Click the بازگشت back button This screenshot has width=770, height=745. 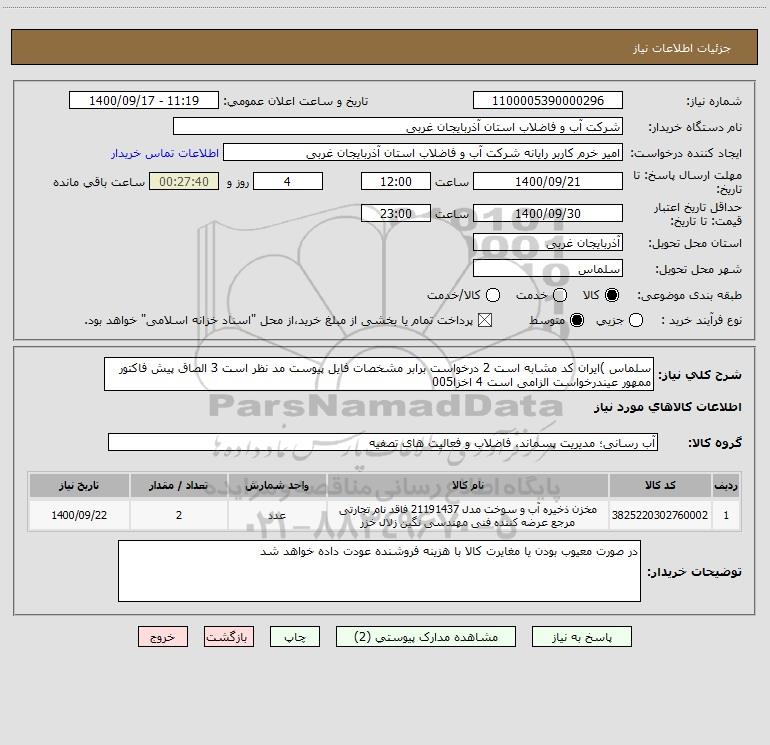[229, 637]
